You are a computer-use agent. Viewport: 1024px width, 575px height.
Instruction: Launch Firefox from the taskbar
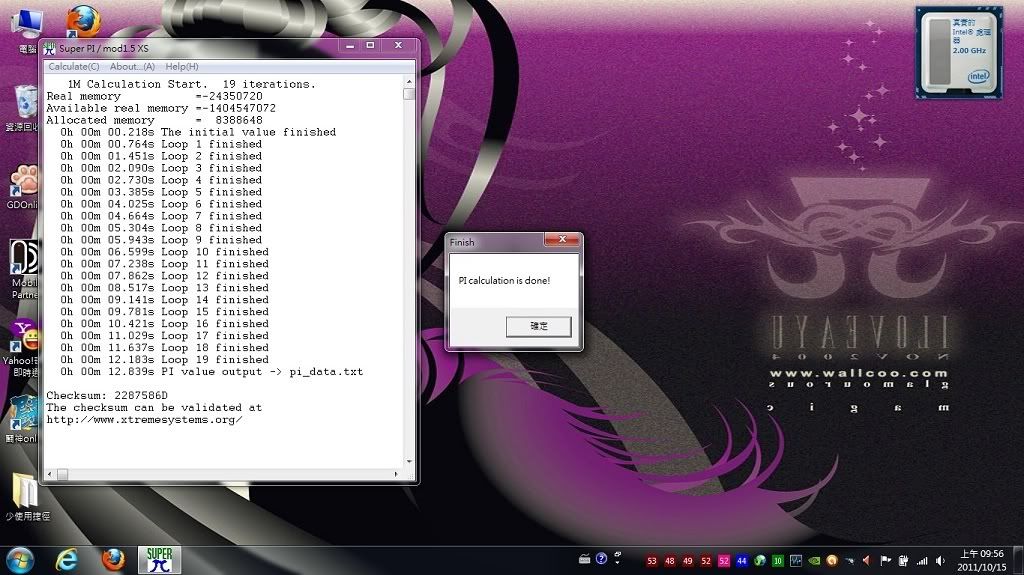click(113, 559)
